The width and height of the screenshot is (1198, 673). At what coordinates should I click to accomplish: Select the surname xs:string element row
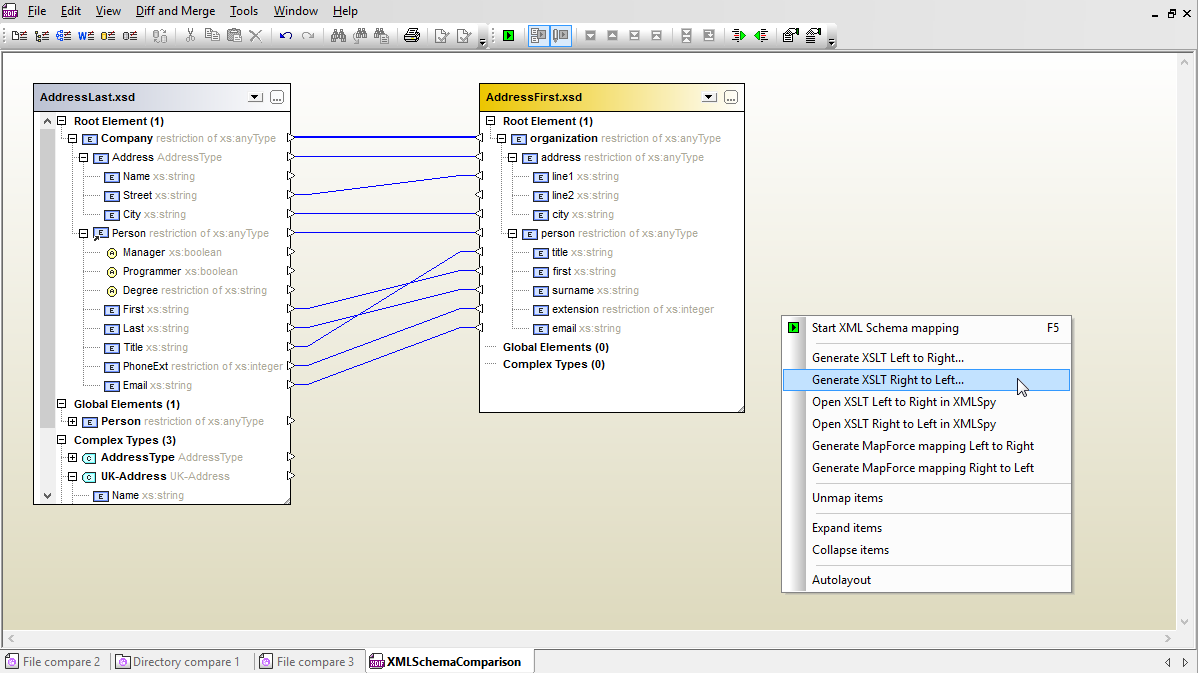(x=586, y=290)
